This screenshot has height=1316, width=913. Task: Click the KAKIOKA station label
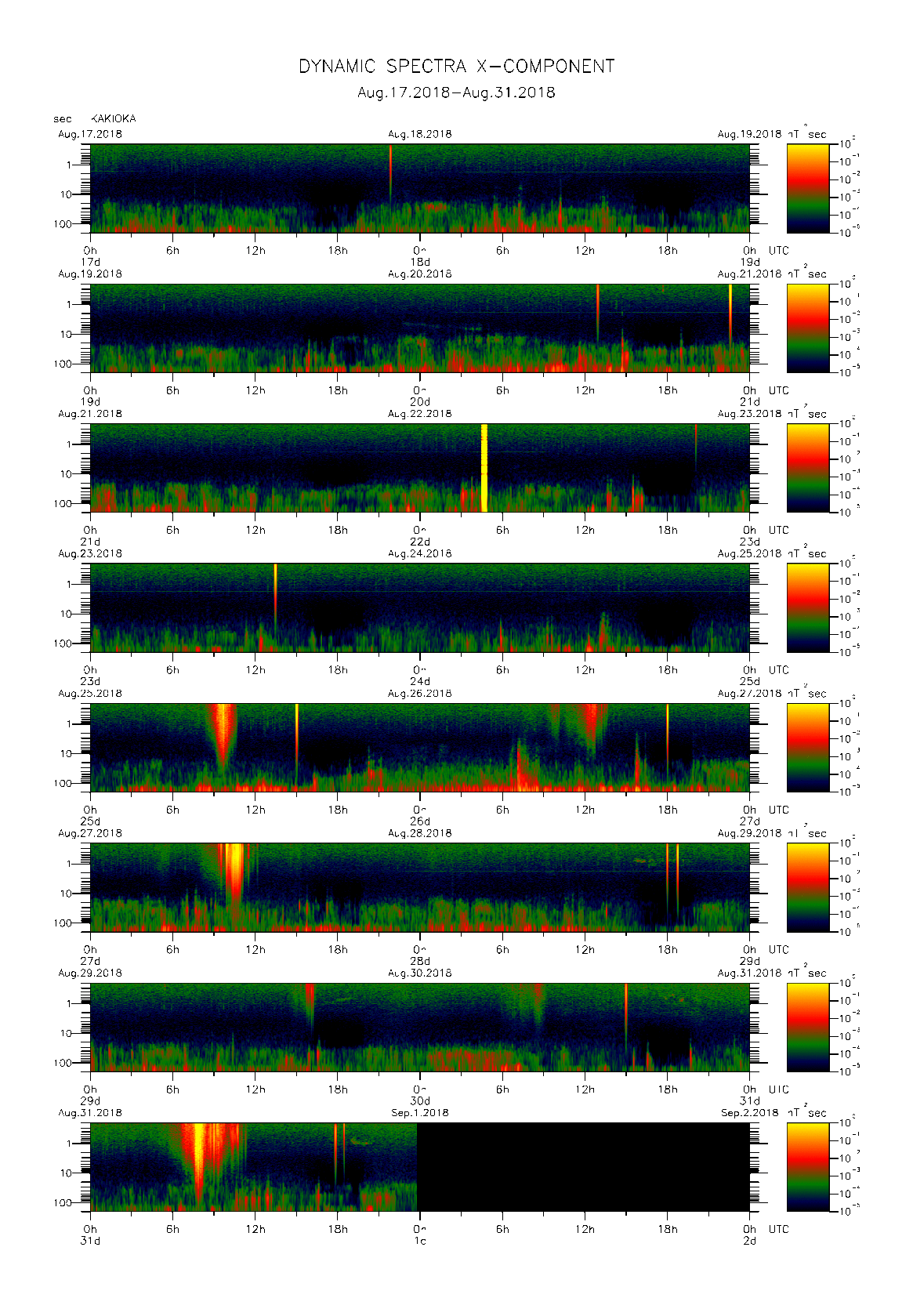[x=114, y=119]
